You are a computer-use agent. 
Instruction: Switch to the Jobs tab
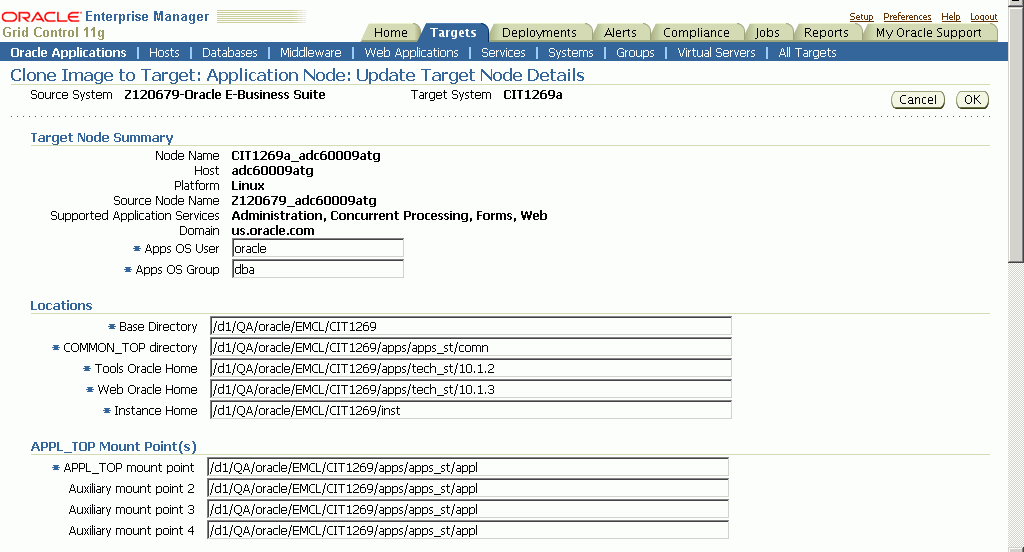pyautogui.click(x=767, y=33)
